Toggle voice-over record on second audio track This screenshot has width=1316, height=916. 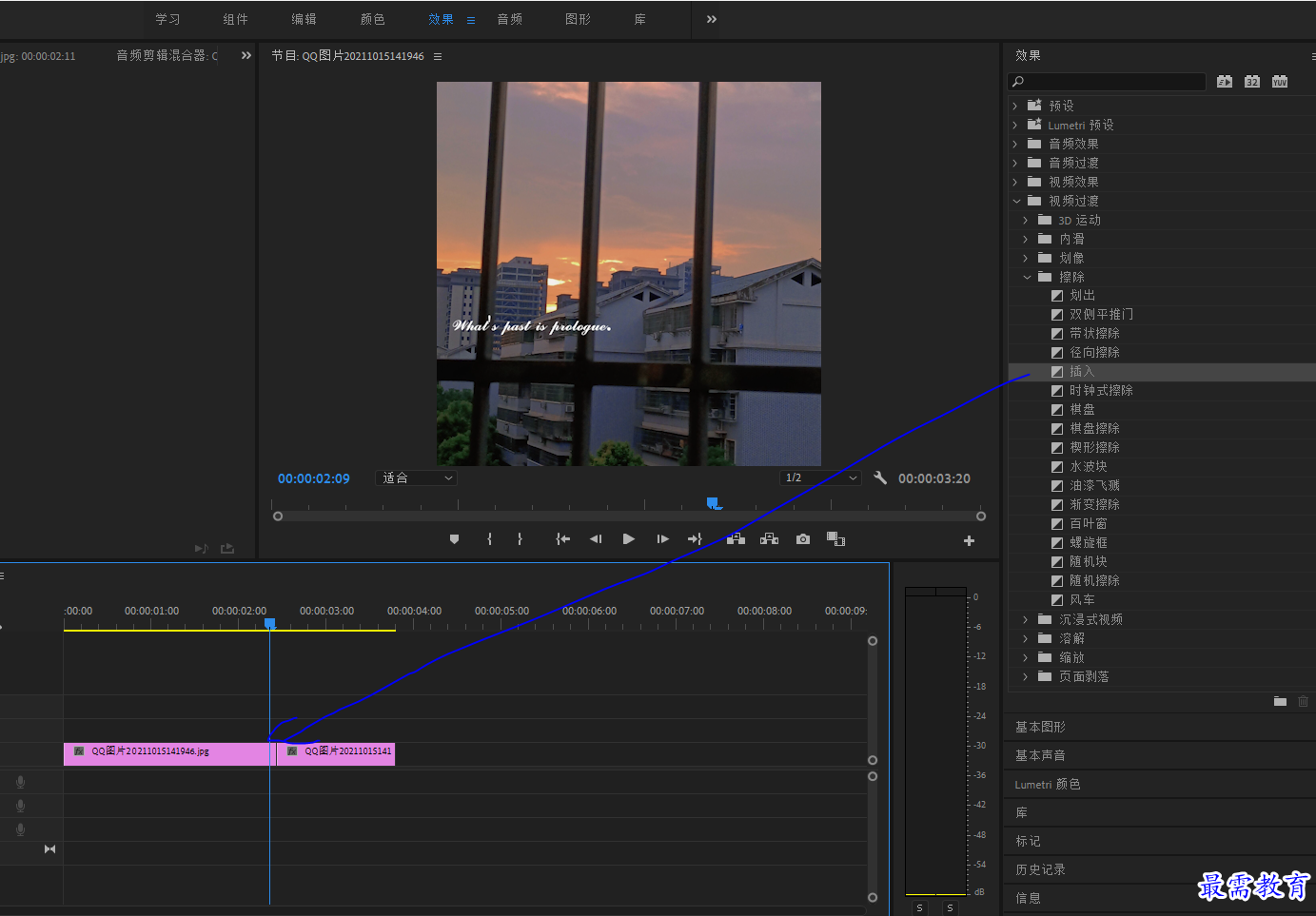20,806
